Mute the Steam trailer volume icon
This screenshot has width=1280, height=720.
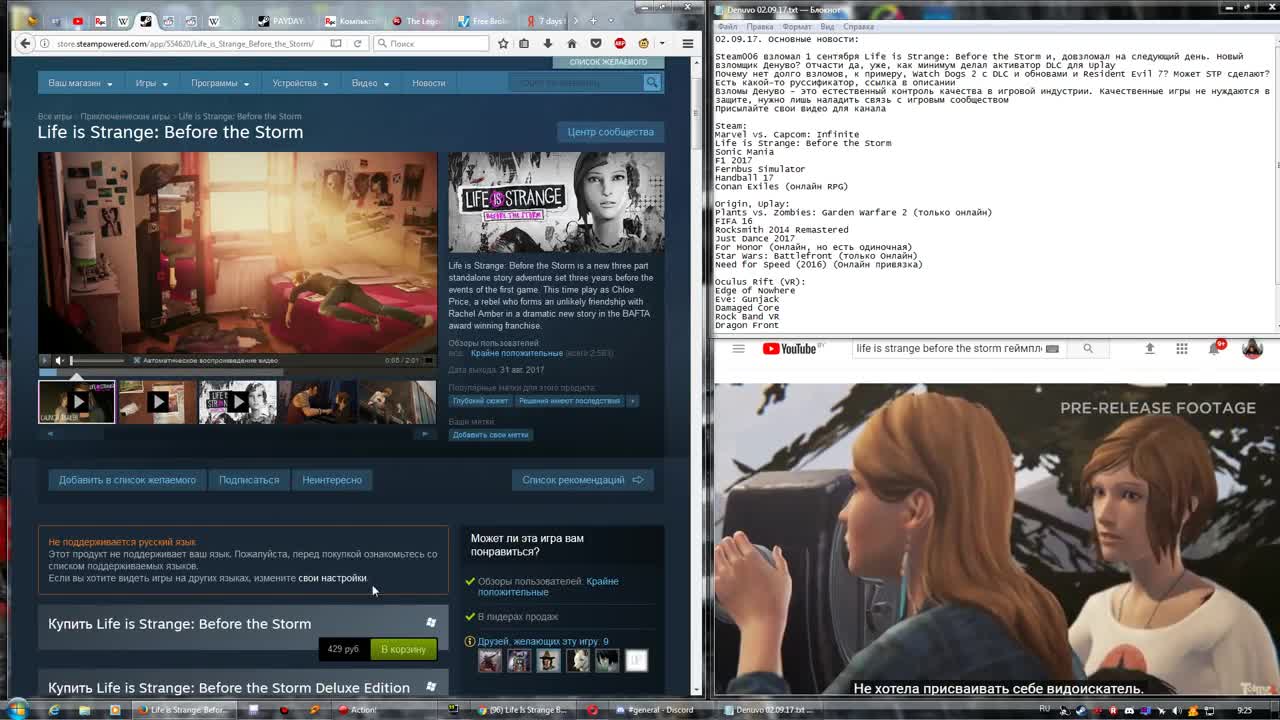[59, 360]
